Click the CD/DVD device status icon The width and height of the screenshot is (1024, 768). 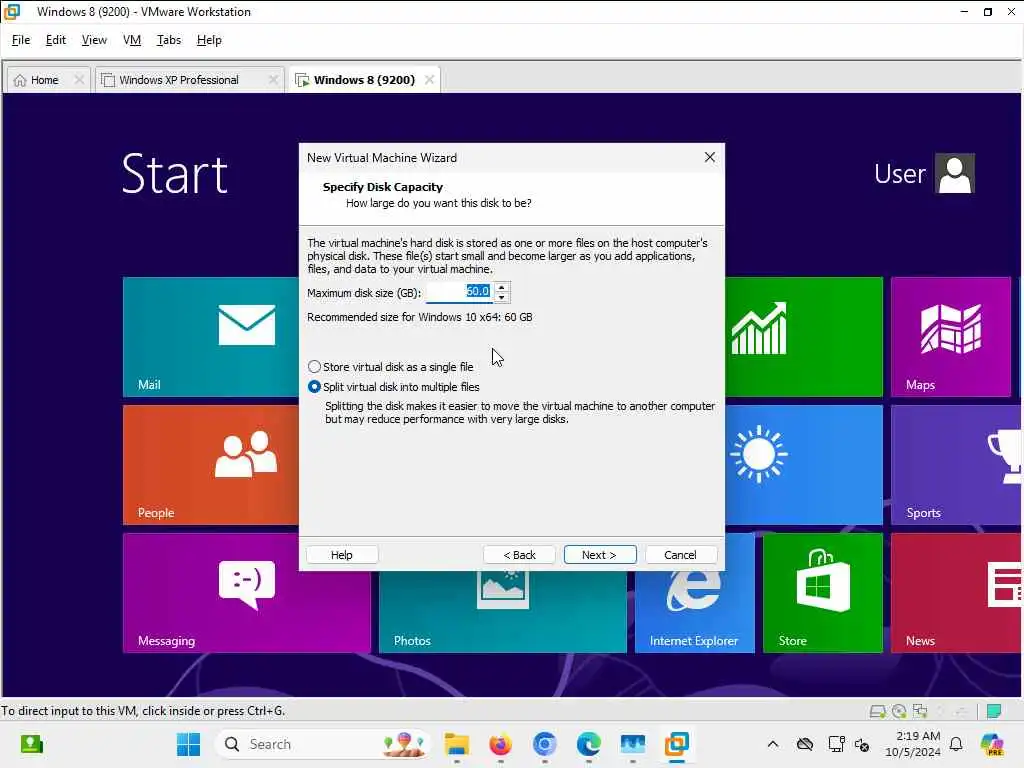click(x=899, y=711)
